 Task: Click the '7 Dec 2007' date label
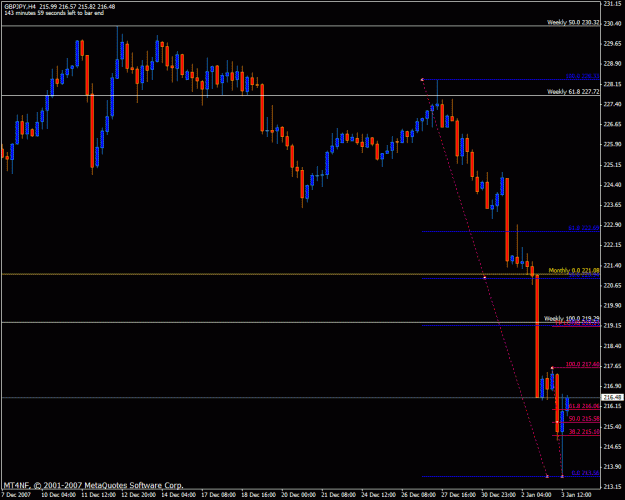coord(15,495)
